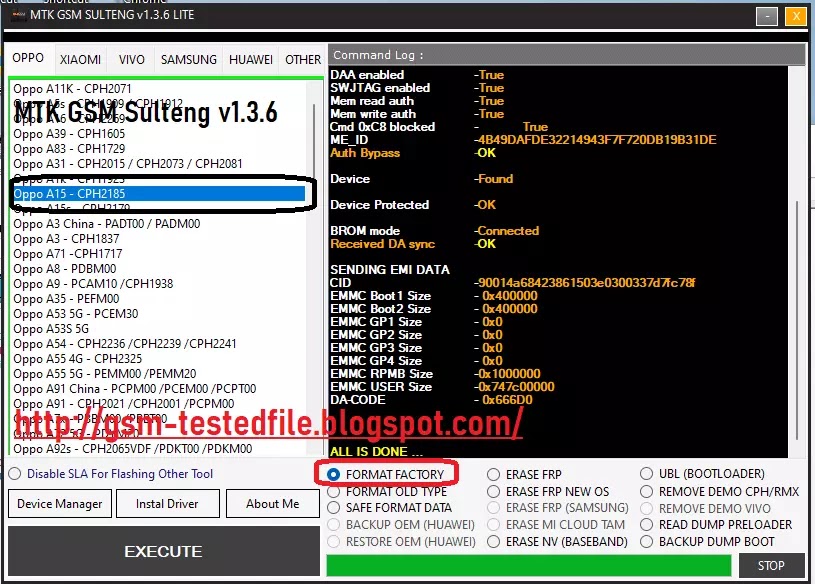Select BACKUP DUMP BOOT option
This screenshot has width=815, height=584.
pyautogui.click(x=707, y=542)
